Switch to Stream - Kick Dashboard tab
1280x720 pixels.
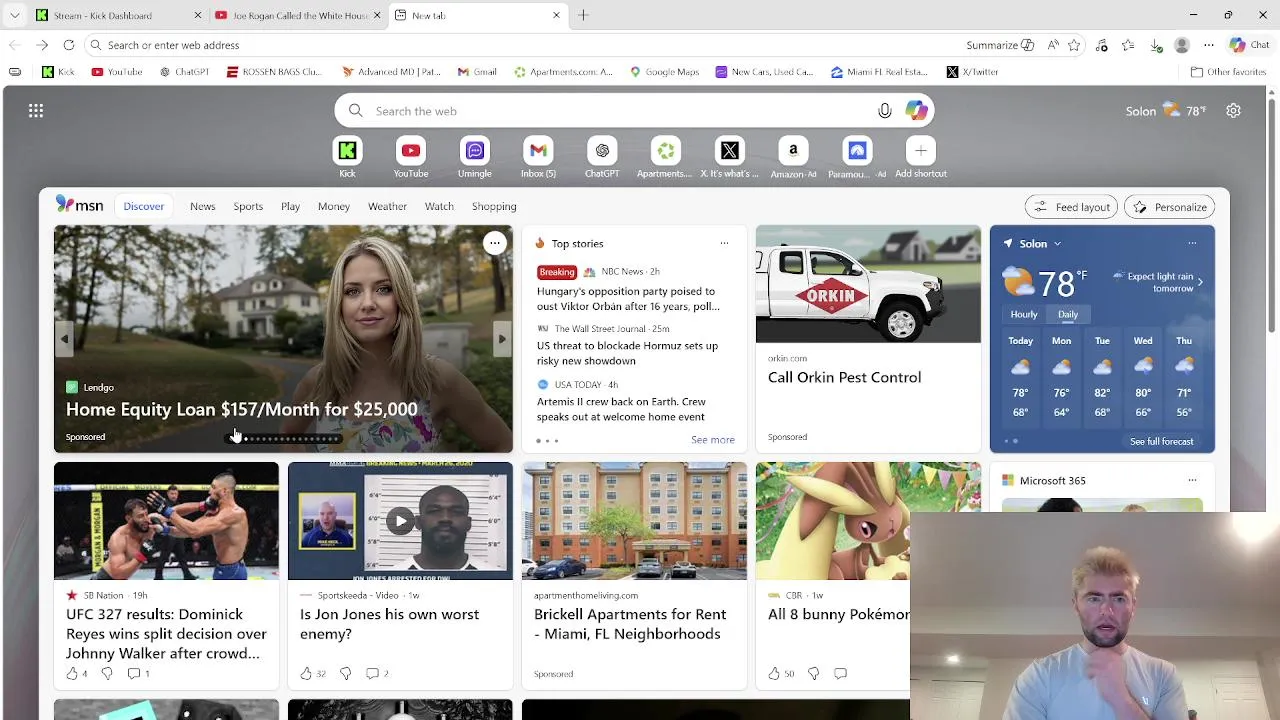115,15
